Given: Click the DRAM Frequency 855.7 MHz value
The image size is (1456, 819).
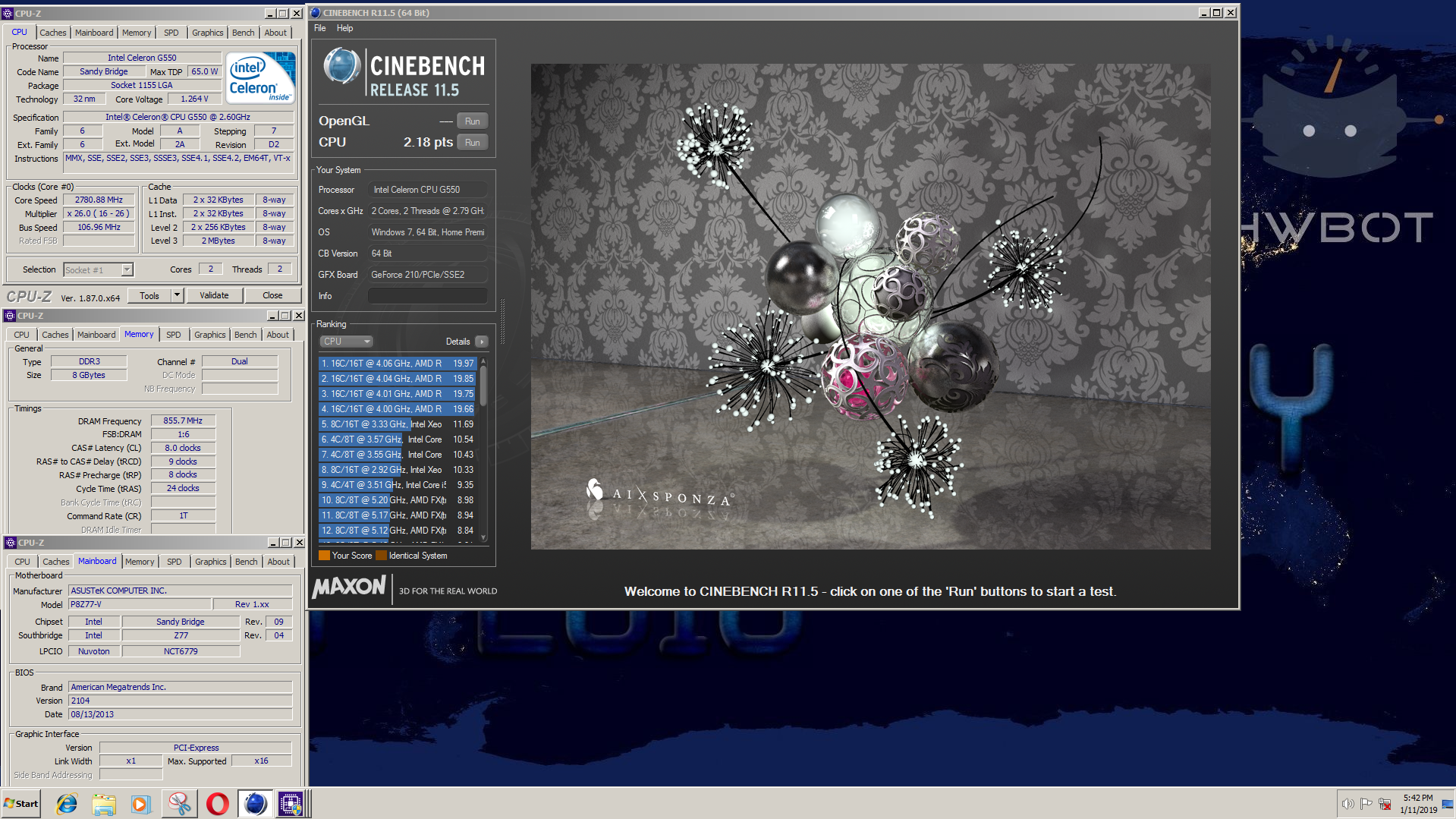Looking at the screenshot, I should [183, 421].
